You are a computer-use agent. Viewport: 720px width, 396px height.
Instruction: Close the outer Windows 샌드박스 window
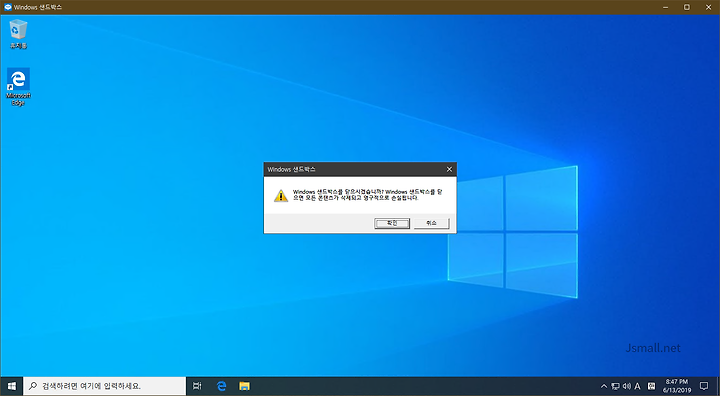tap(709, 7)
